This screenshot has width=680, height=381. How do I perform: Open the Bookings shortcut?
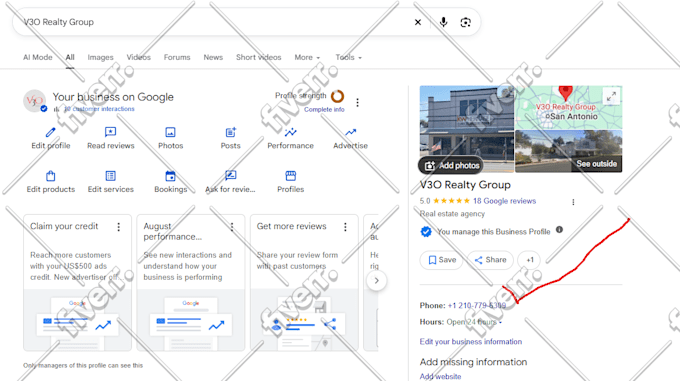tap(170, 182)
